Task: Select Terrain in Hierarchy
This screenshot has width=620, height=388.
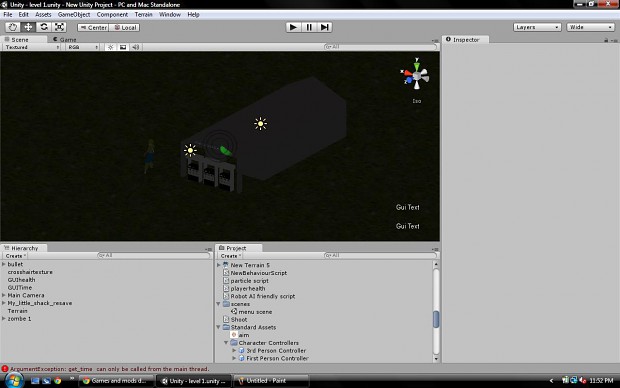Action: pyautogui.click(x=17, y=311)
